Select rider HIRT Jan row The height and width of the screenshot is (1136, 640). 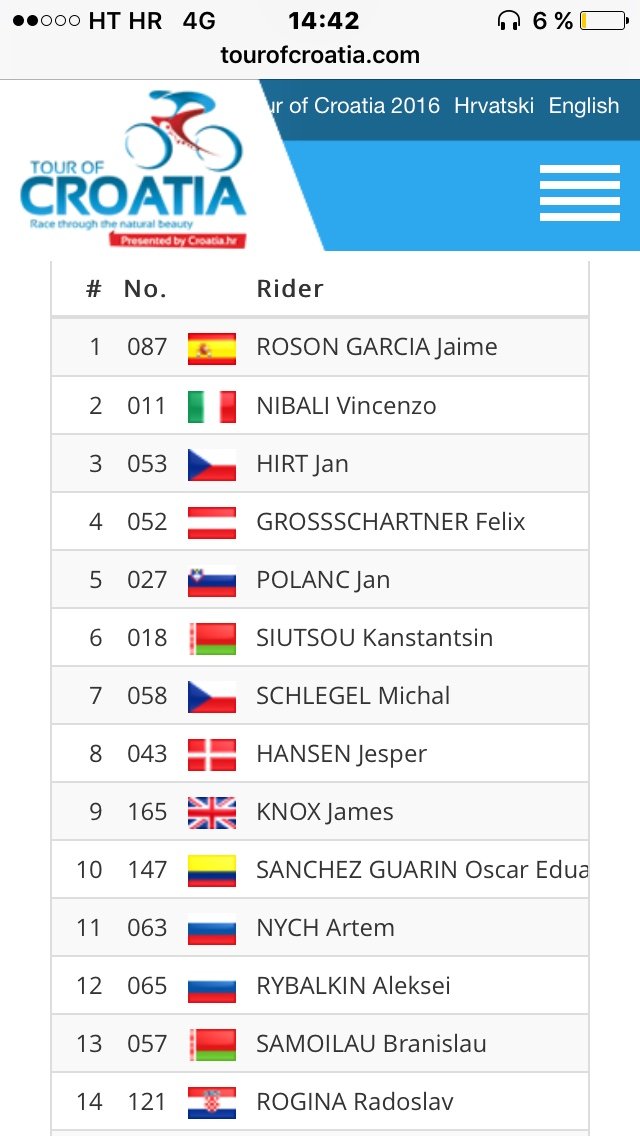[x=320, y=464]
